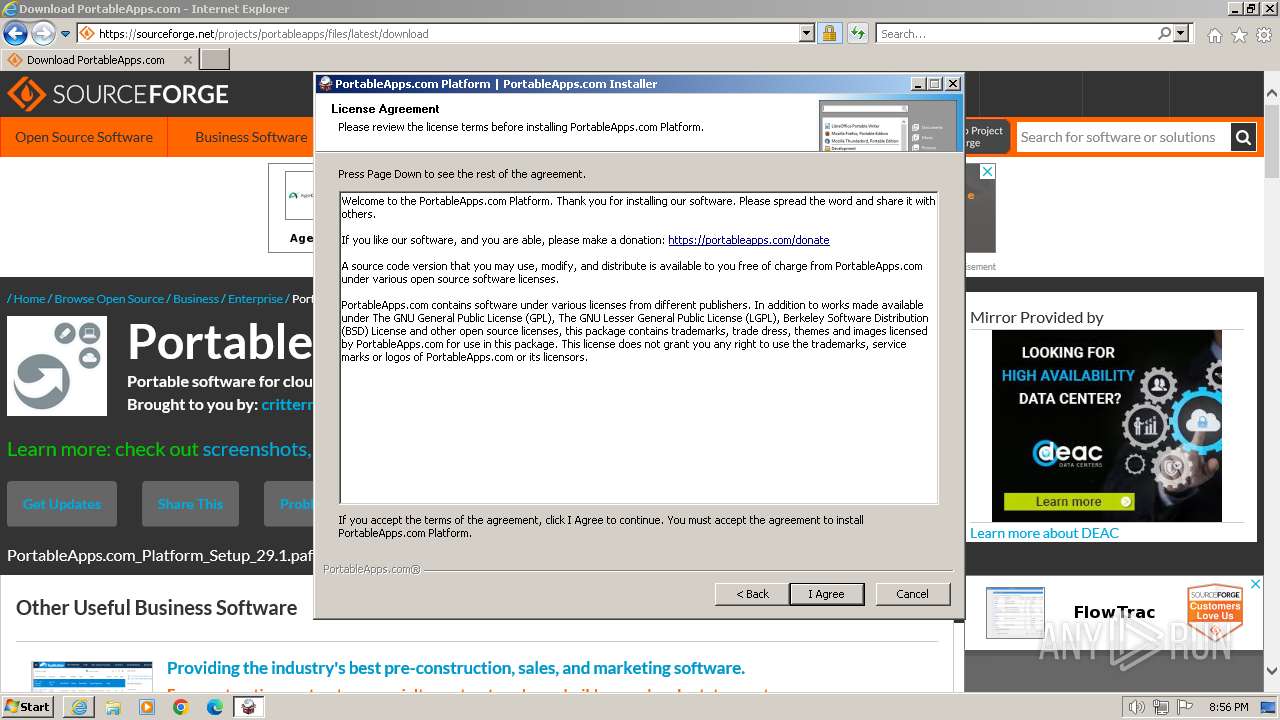Screen dimensions: 1280x720
Task: Open the Business Software menu
Action: 251,137
